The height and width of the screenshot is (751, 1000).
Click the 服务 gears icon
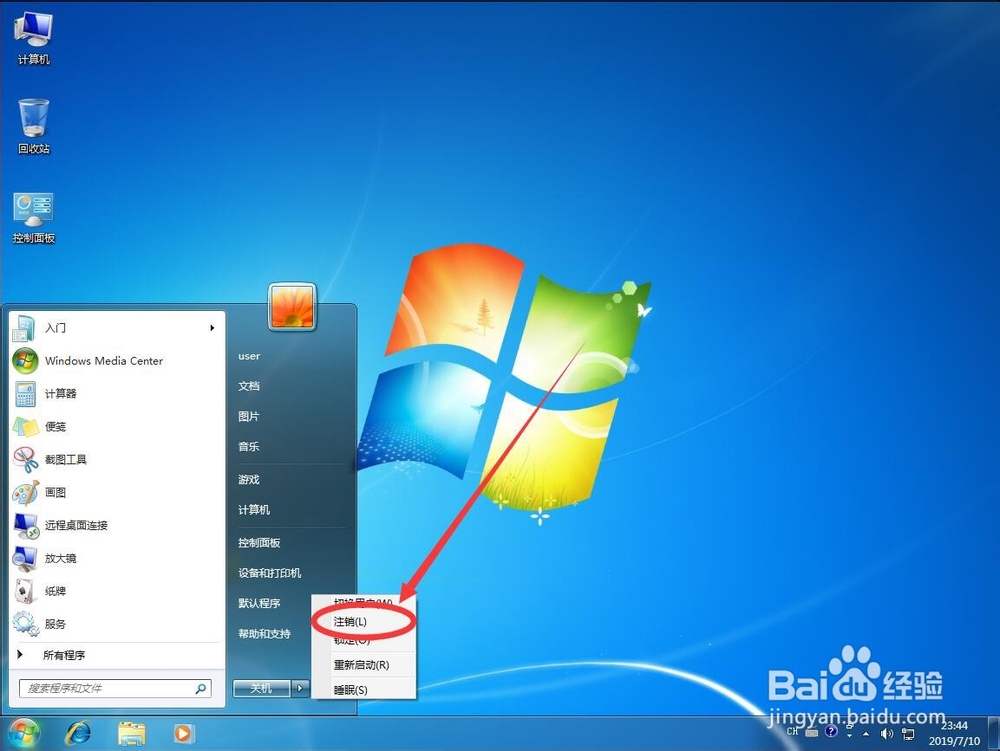click(x=26, y=624)
